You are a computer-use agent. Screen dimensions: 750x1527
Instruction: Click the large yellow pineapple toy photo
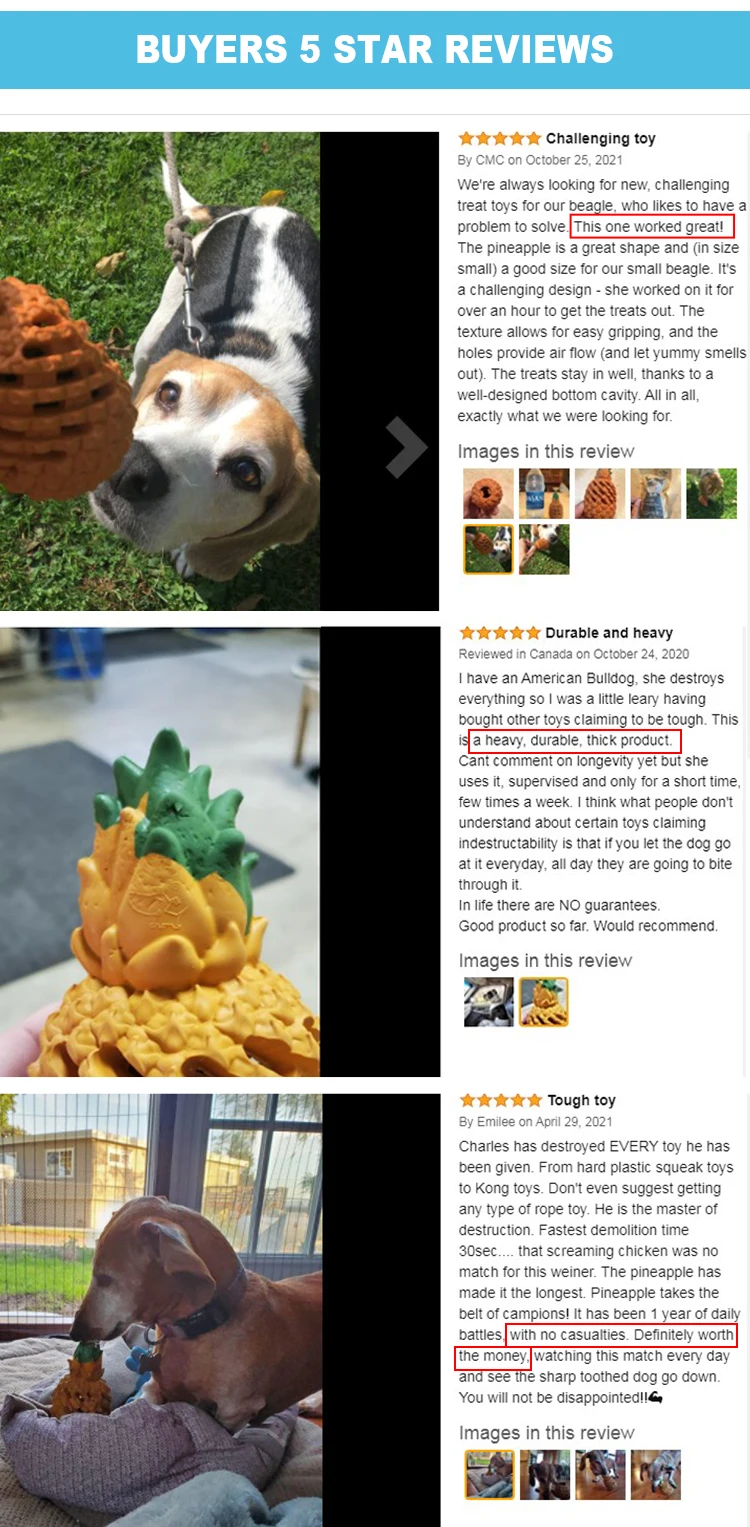tap(160, 852)
